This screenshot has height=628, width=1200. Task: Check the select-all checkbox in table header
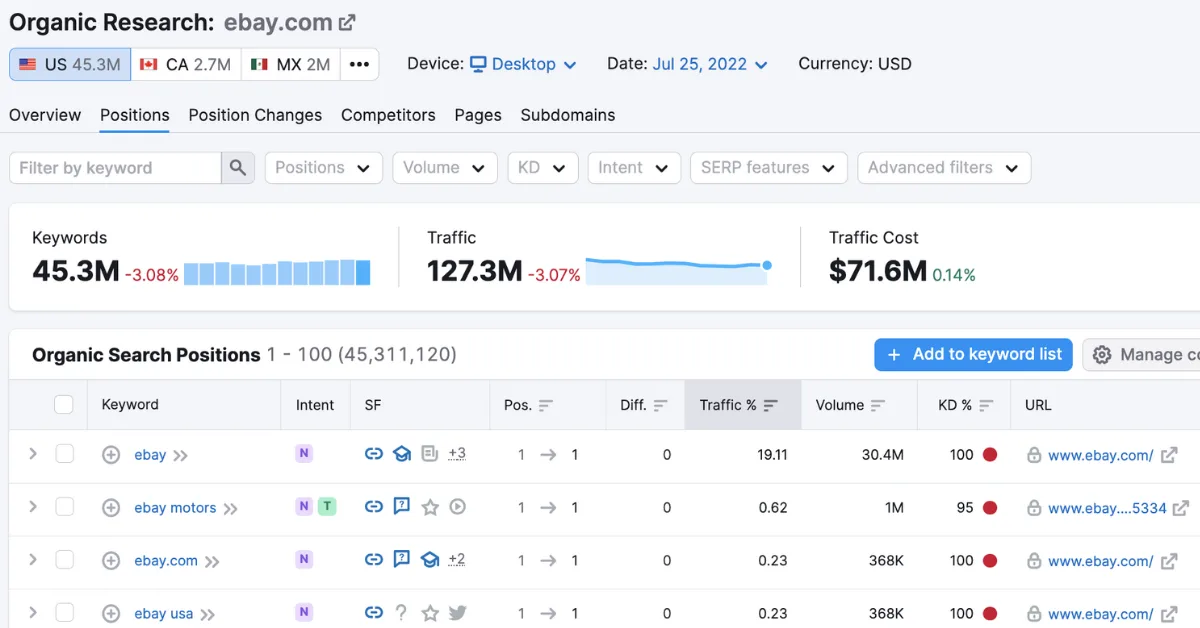click(x=64, y=404)
